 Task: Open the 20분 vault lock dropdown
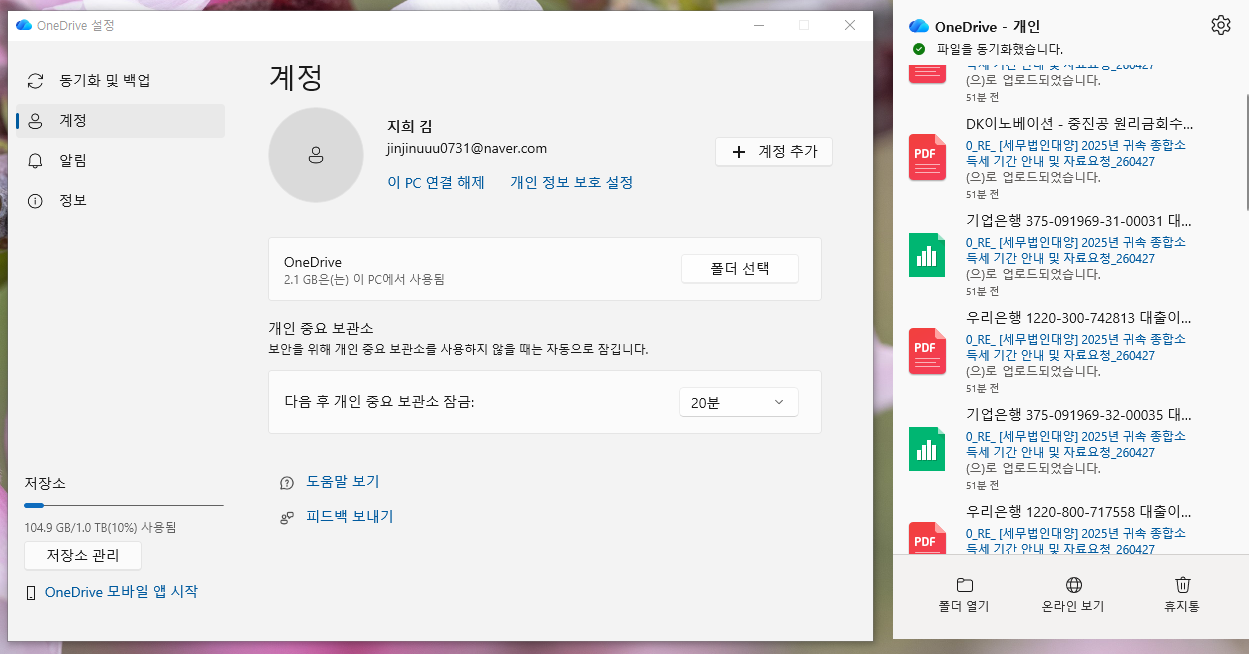click(739, 402)
